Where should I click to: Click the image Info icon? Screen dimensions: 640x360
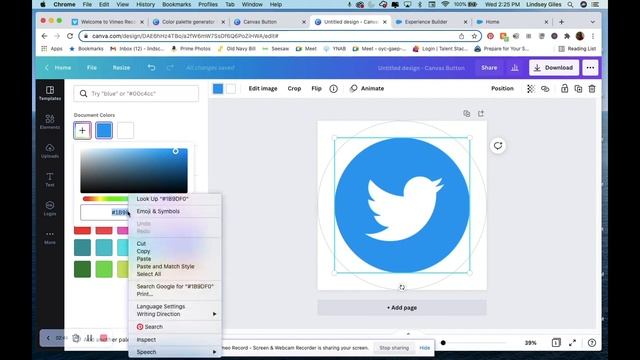pos(333,89)
